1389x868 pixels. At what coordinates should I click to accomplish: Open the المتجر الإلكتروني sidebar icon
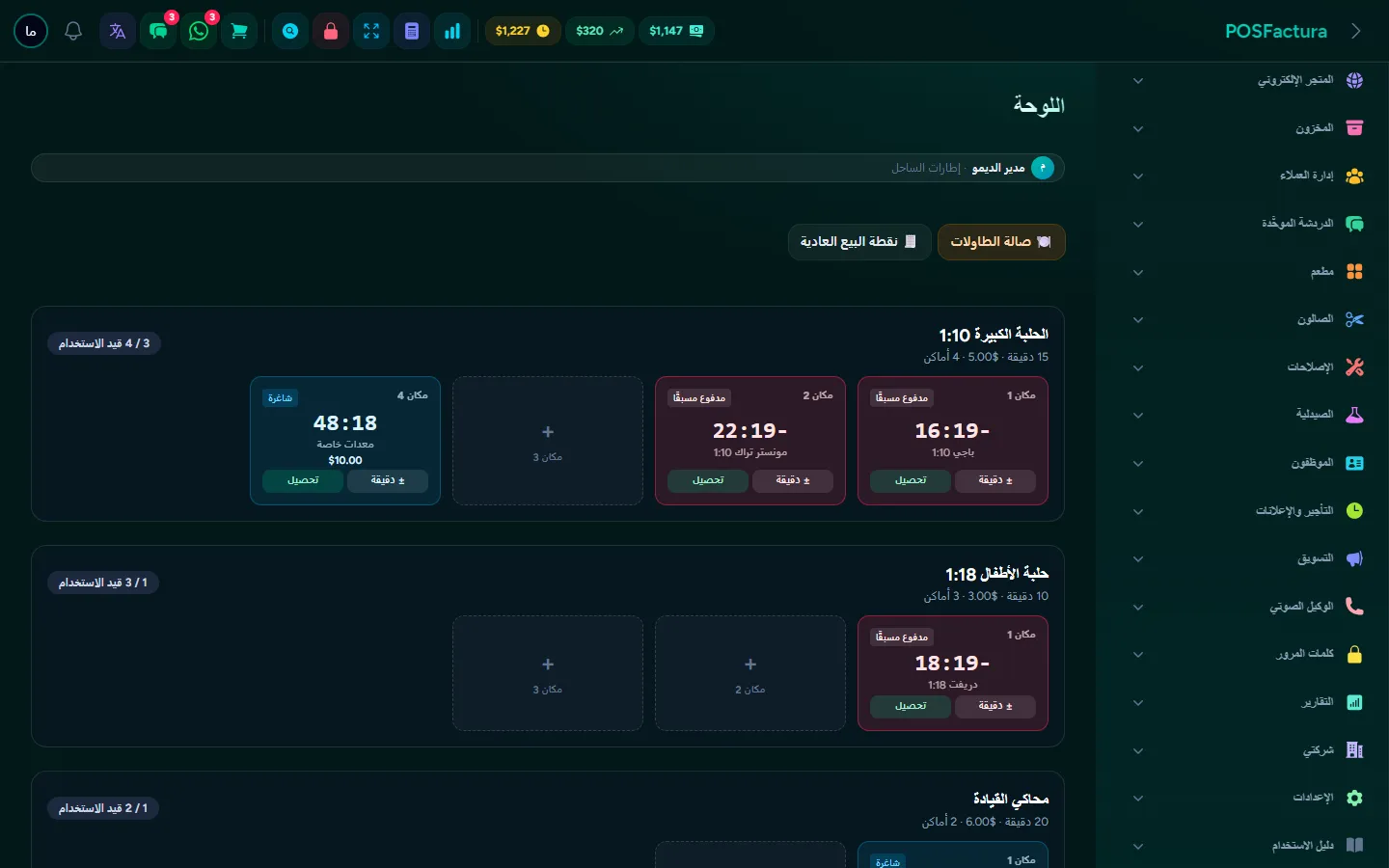(x=1354, y=80)
